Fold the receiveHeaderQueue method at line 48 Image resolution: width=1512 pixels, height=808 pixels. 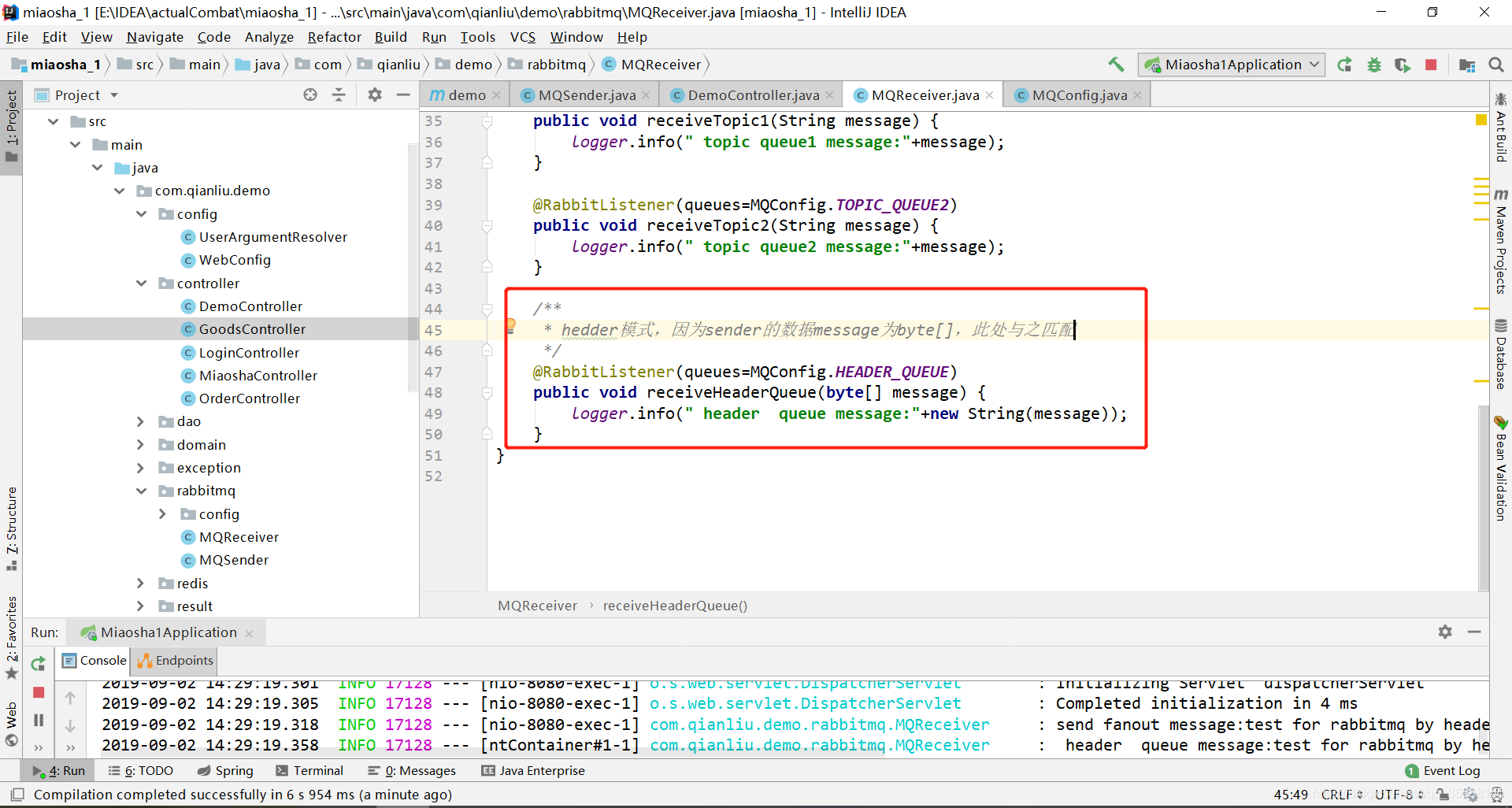[x=487, y=392]
